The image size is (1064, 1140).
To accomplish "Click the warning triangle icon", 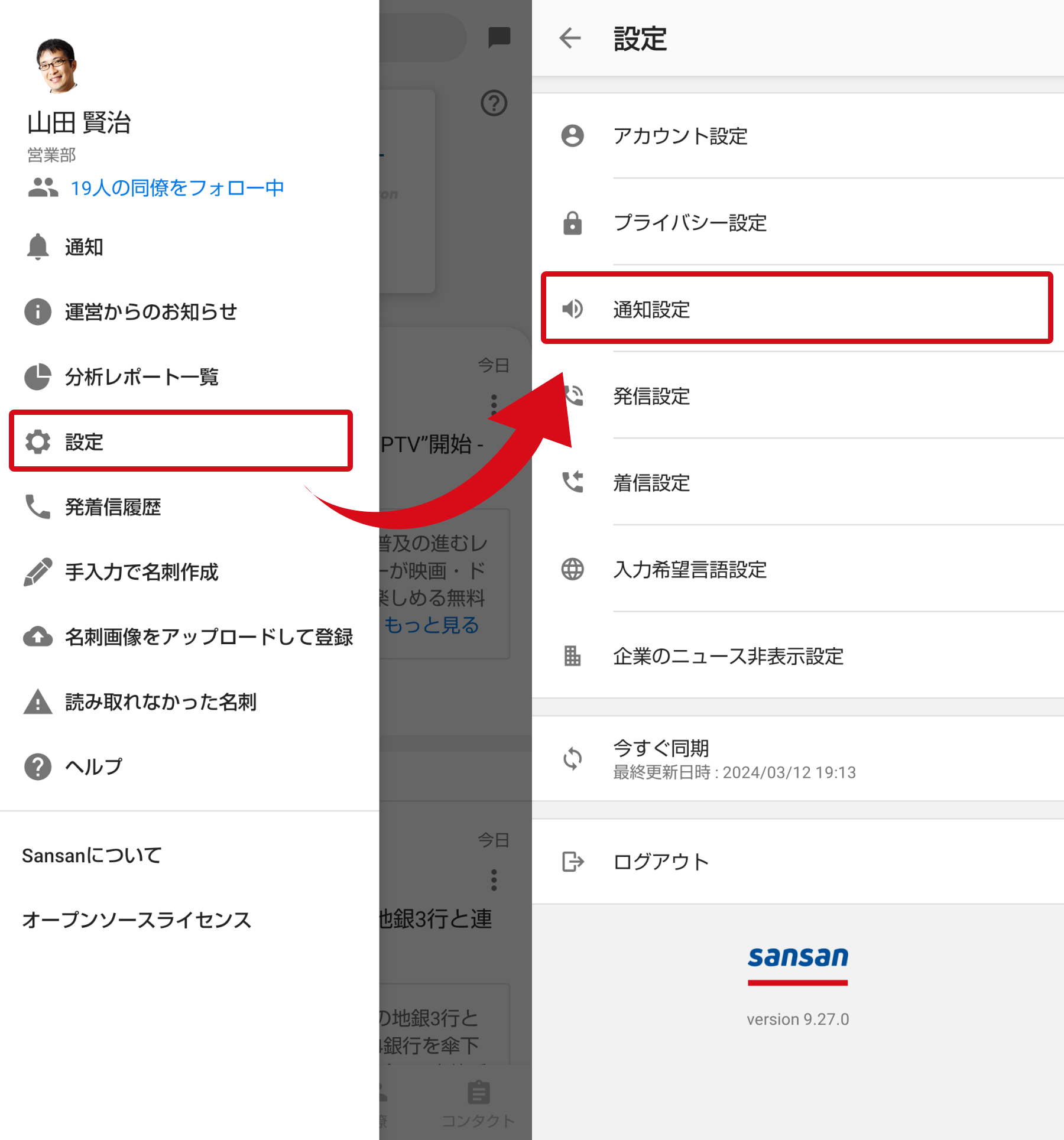I will 38,701.
